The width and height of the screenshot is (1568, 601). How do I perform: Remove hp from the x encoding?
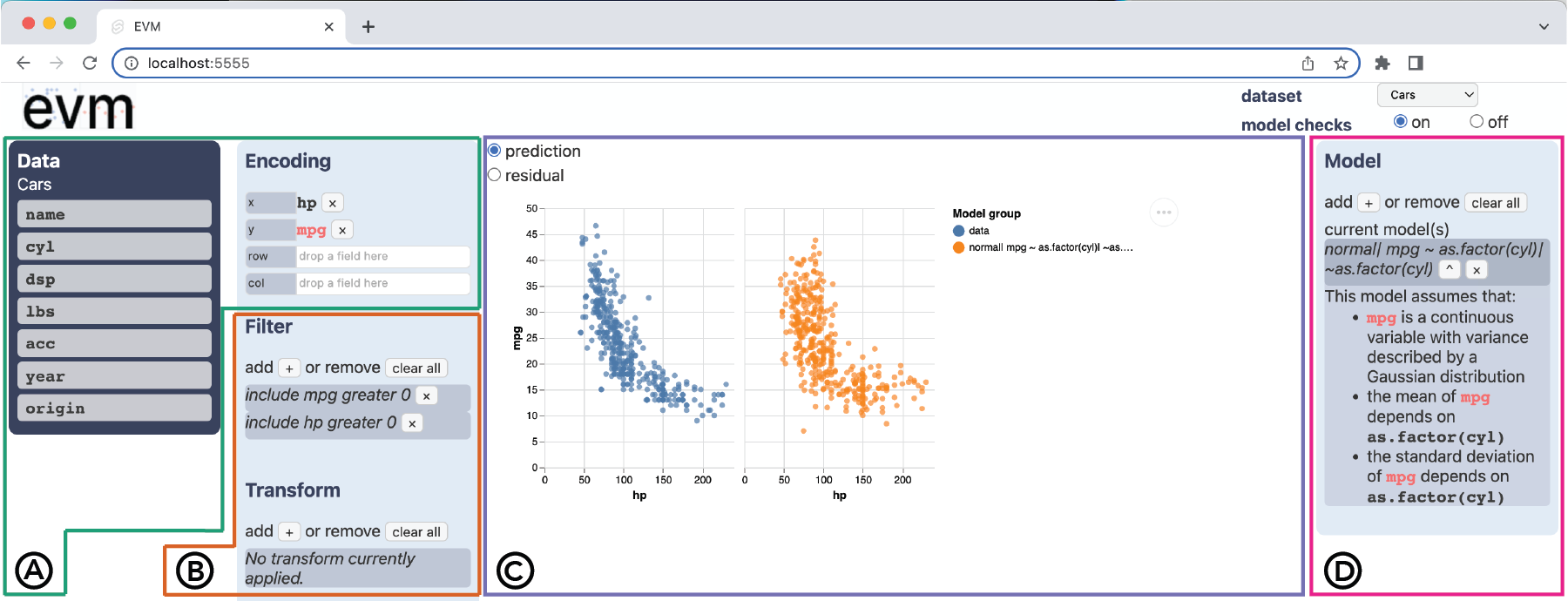pos(333,203)
